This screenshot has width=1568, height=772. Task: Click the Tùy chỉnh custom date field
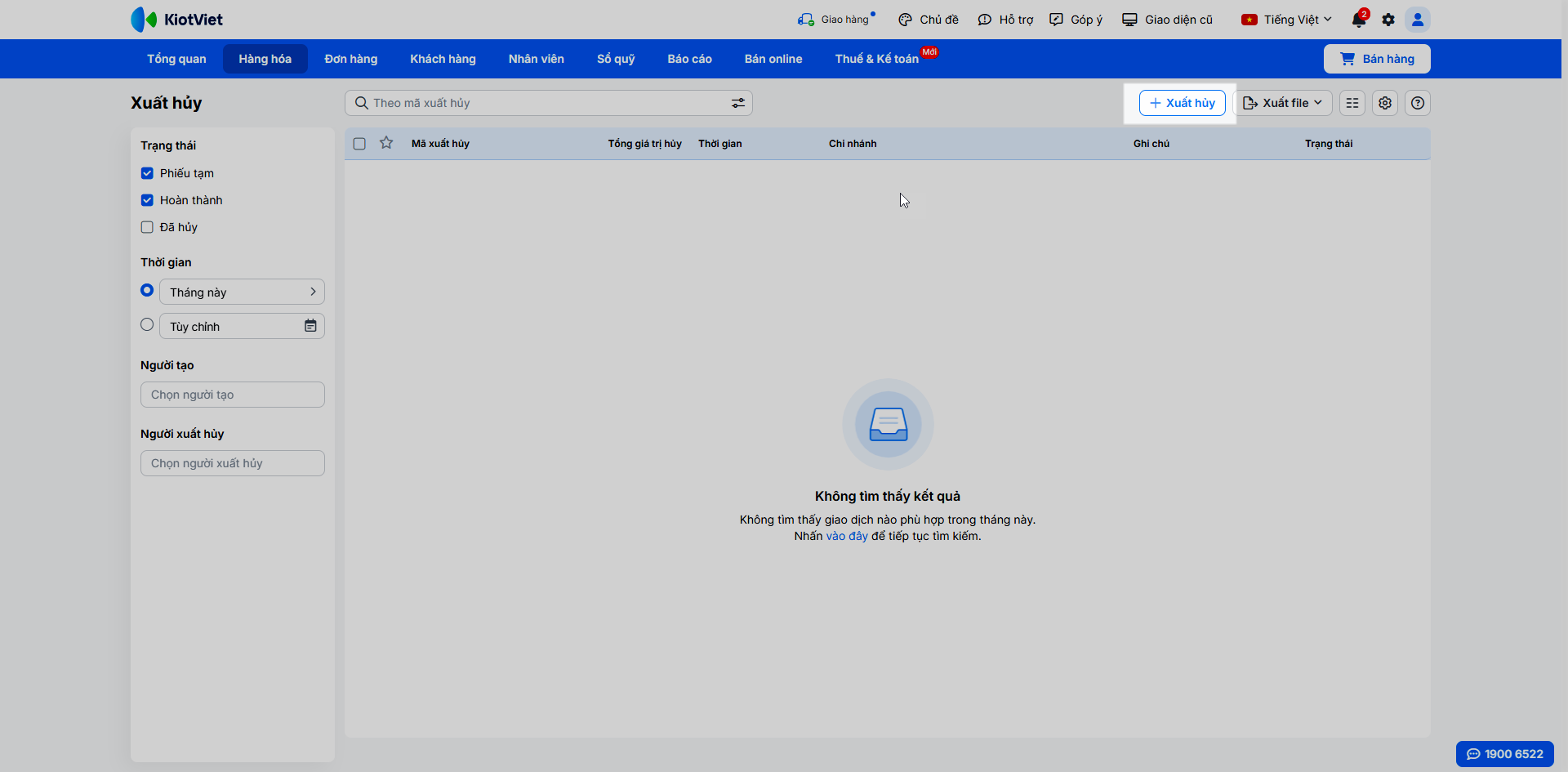point(242,326)
